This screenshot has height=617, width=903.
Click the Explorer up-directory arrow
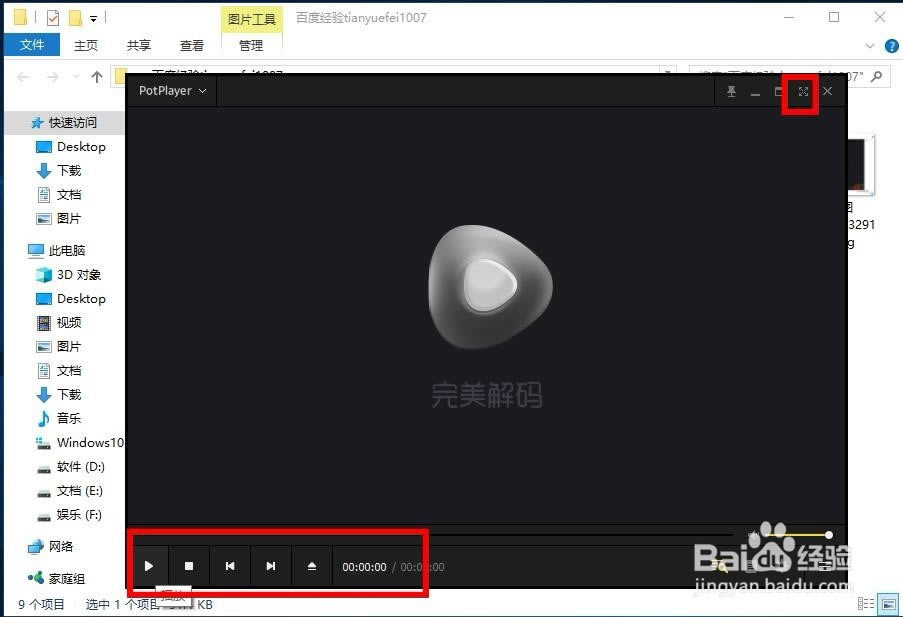[x=97, y=77]
